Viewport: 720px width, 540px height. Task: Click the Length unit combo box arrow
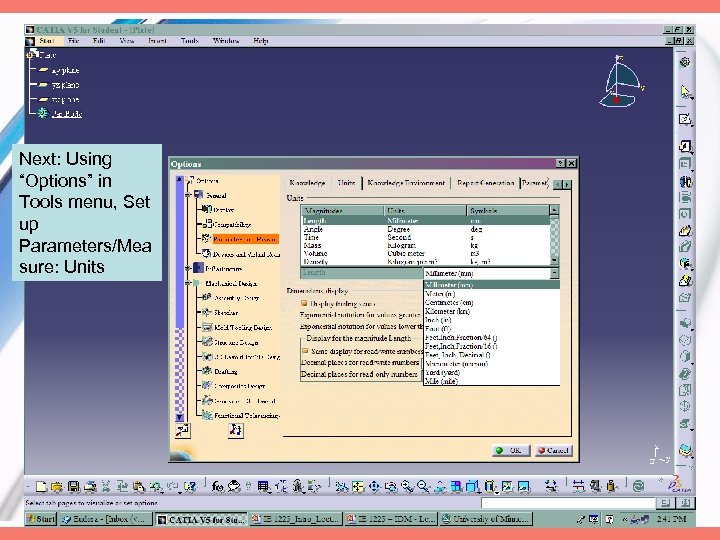555,273
